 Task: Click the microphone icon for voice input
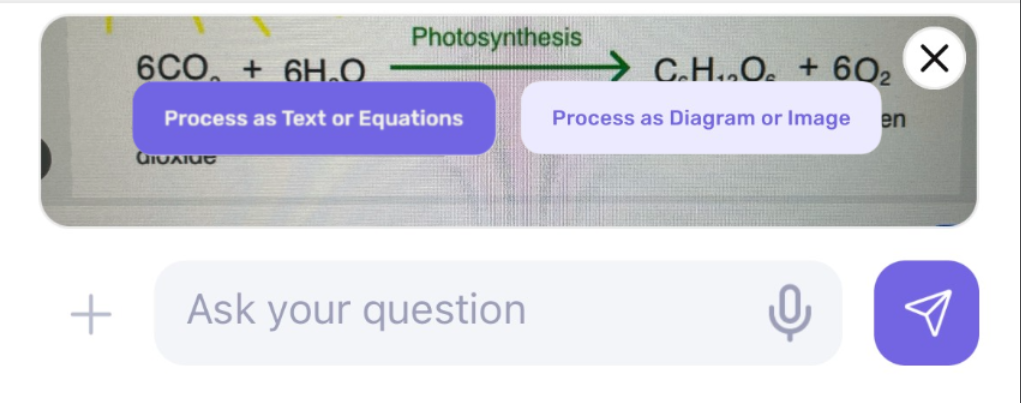[x=789, y=311]
